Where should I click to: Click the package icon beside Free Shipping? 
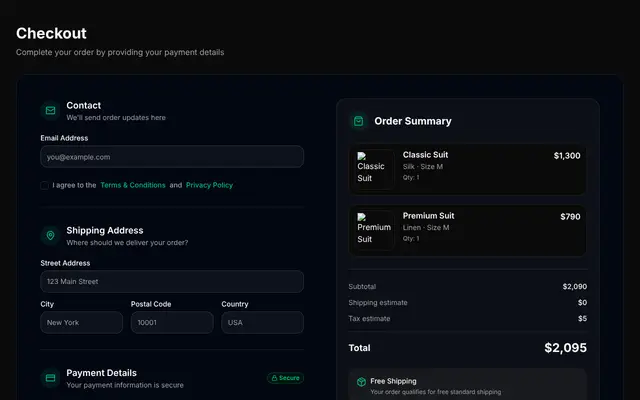click(x=361, y=382)
